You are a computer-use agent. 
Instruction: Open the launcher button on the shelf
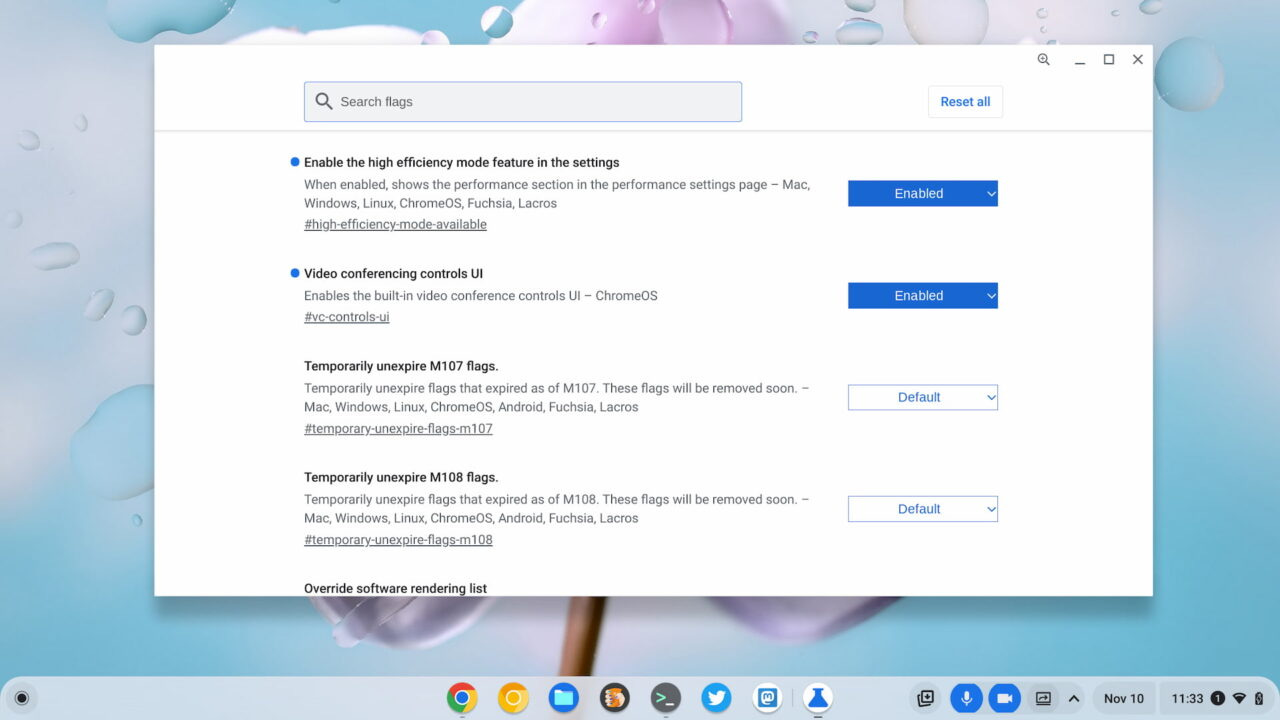point(22,698)
